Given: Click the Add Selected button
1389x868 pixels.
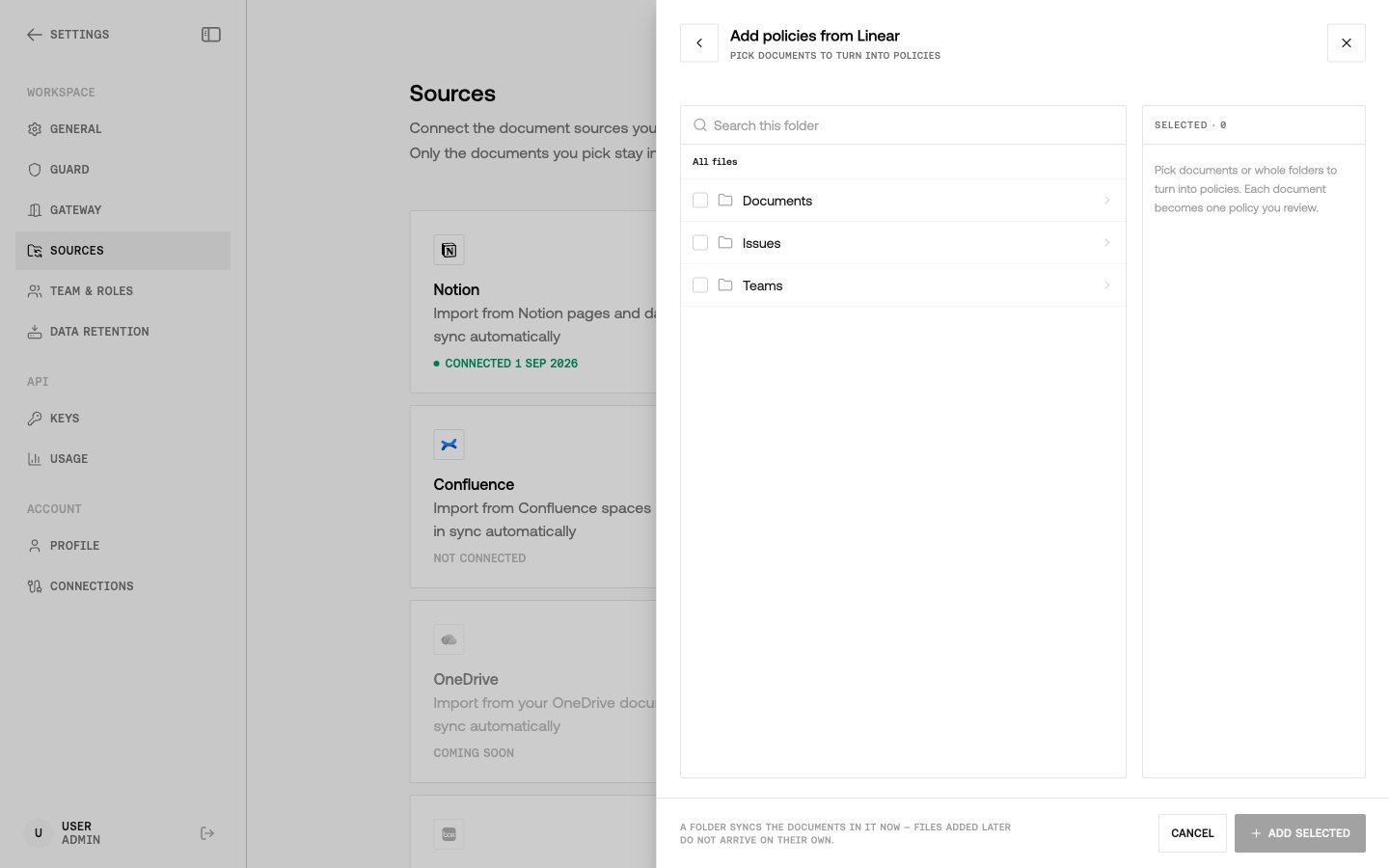Looking at the screenshot, I should (1300, 833).
